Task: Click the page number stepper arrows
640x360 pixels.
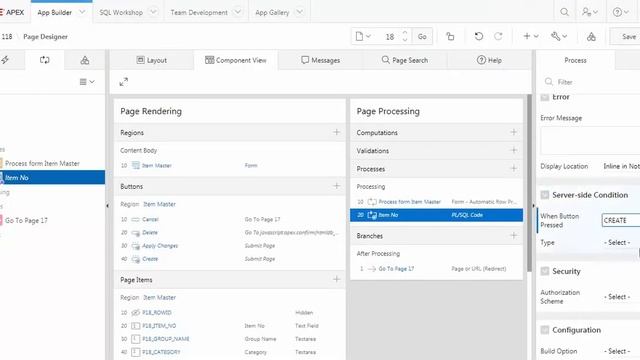Action: pyautogui.click(x=405, y=36)
